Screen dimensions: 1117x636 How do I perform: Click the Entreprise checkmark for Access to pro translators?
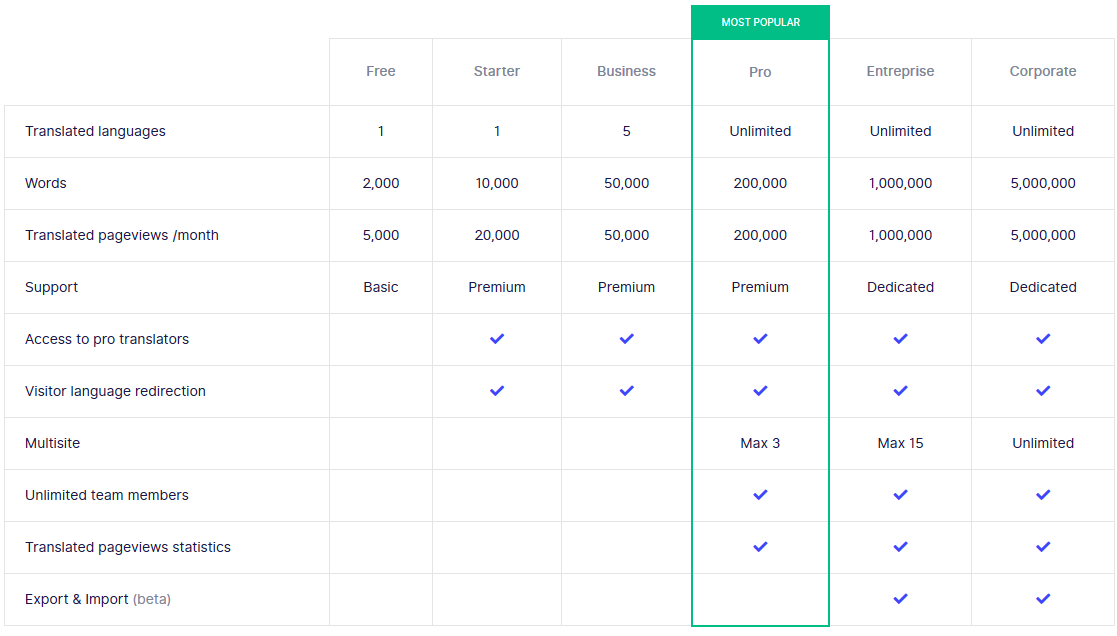(x=900, y=339)
